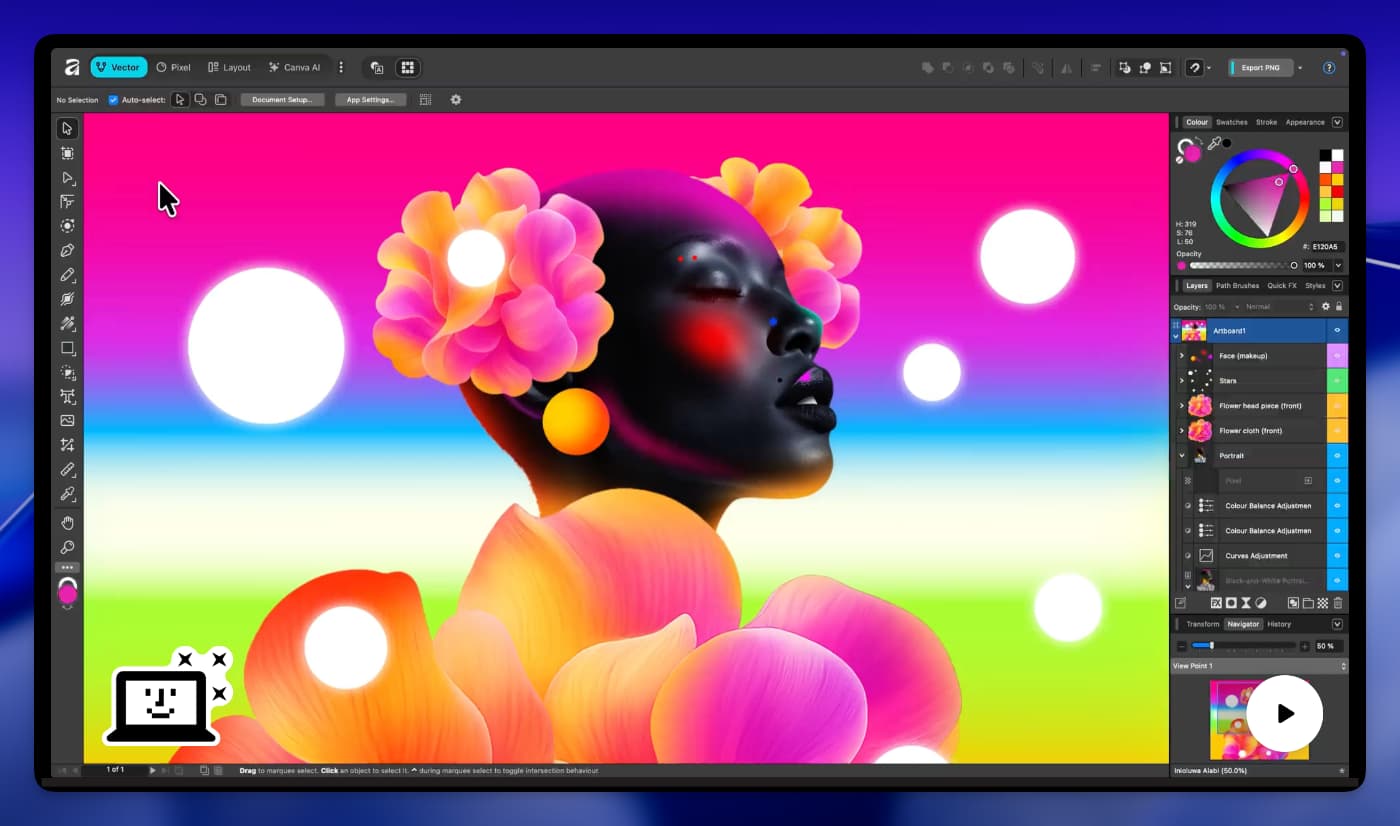
Task: Switch to the Swatches tab
Action: click(1232, 122)
